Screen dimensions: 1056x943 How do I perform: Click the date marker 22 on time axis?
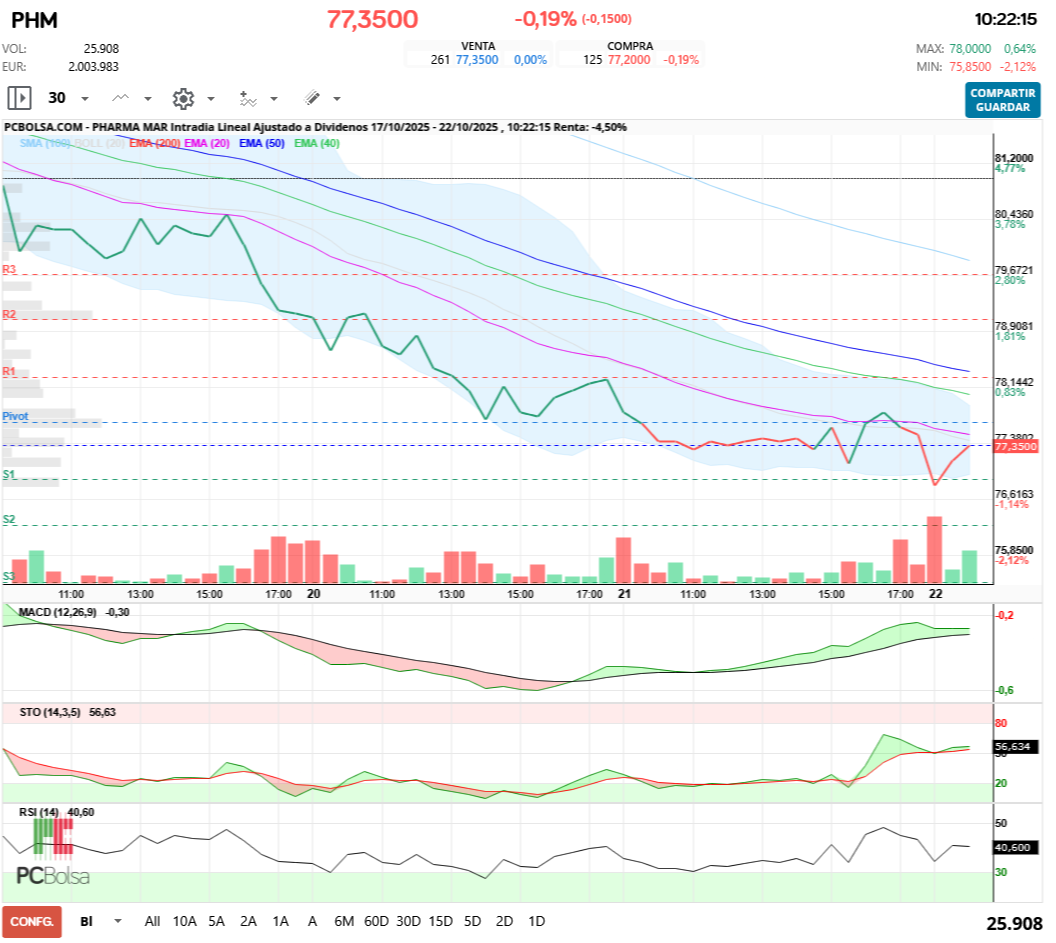click(x=935, y=594)
